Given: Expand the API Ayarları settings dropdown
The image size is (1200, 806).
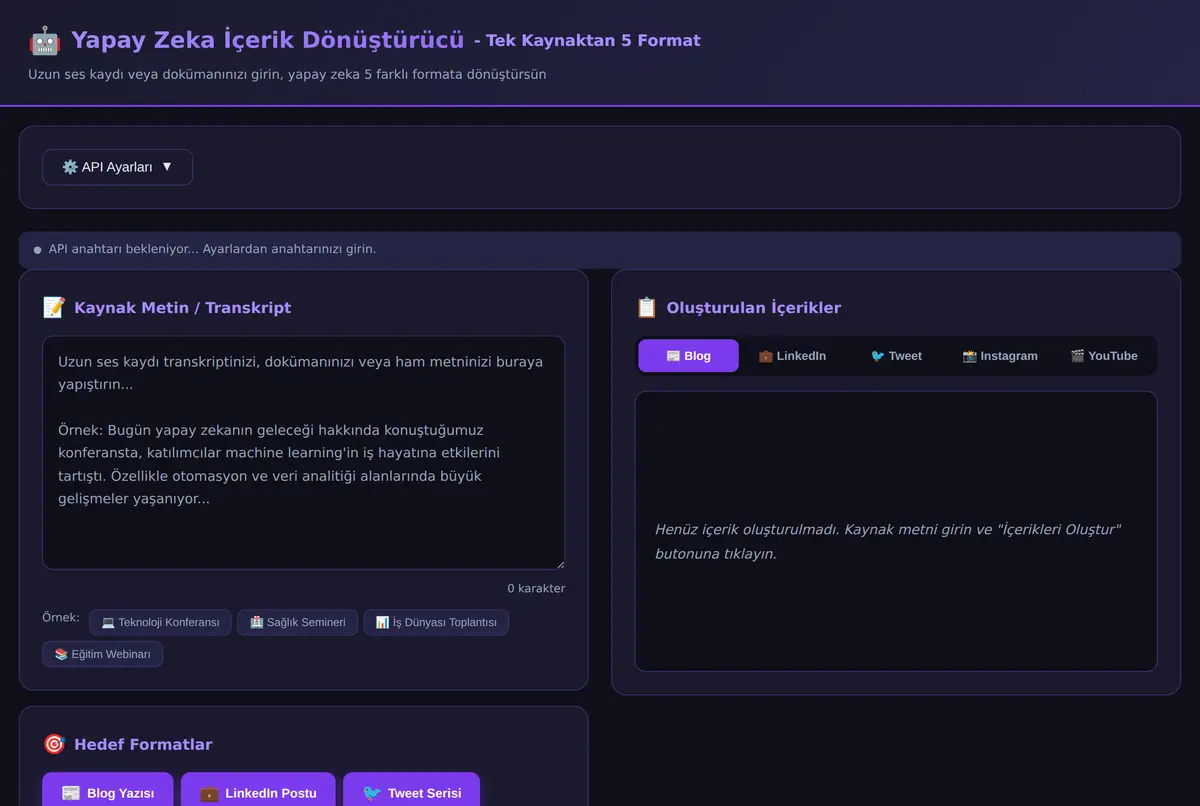Looking at the screenshot, I should tap(117, 167).
